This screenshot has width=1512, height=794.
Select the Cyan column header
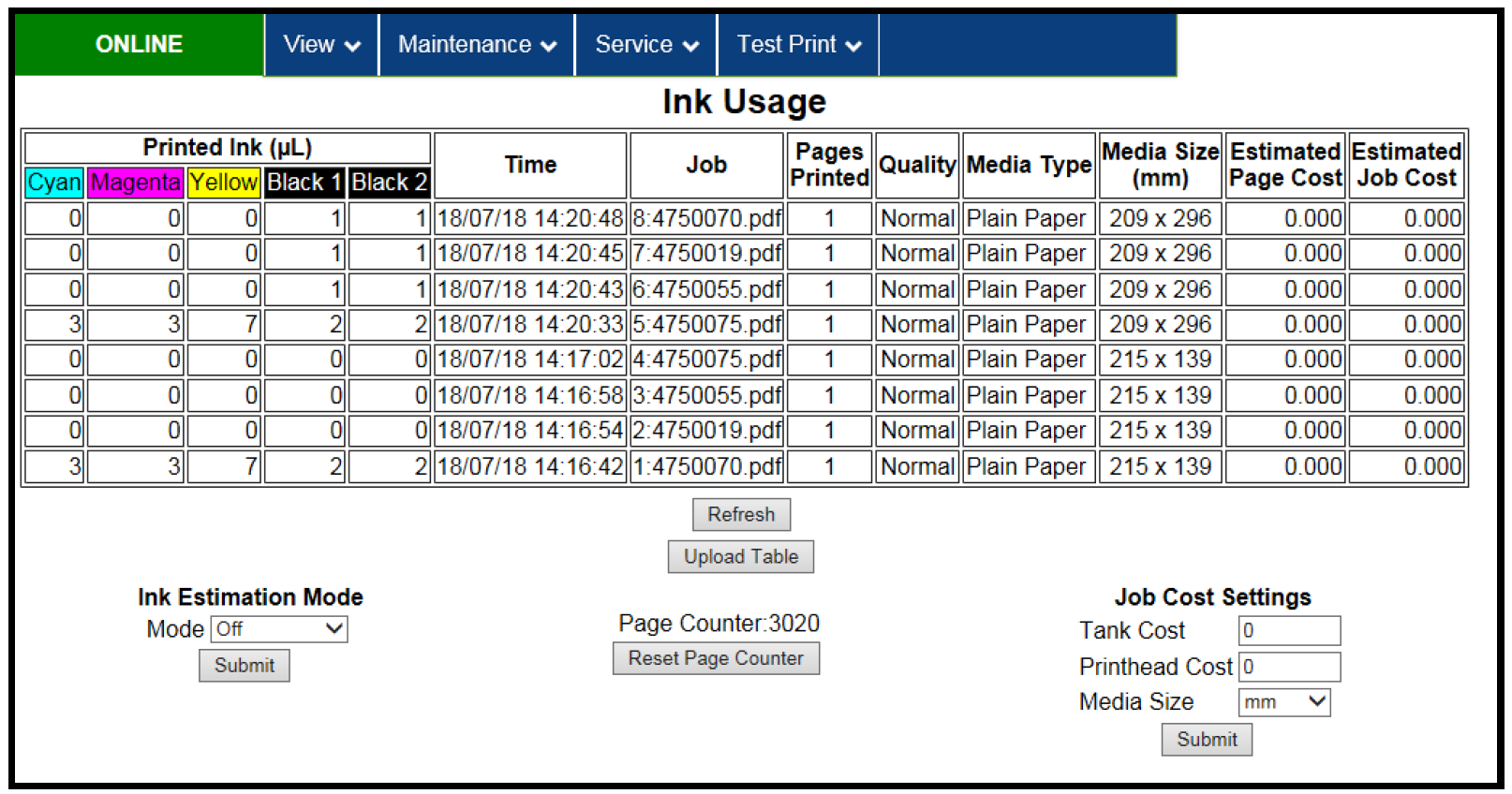point(54,183)
